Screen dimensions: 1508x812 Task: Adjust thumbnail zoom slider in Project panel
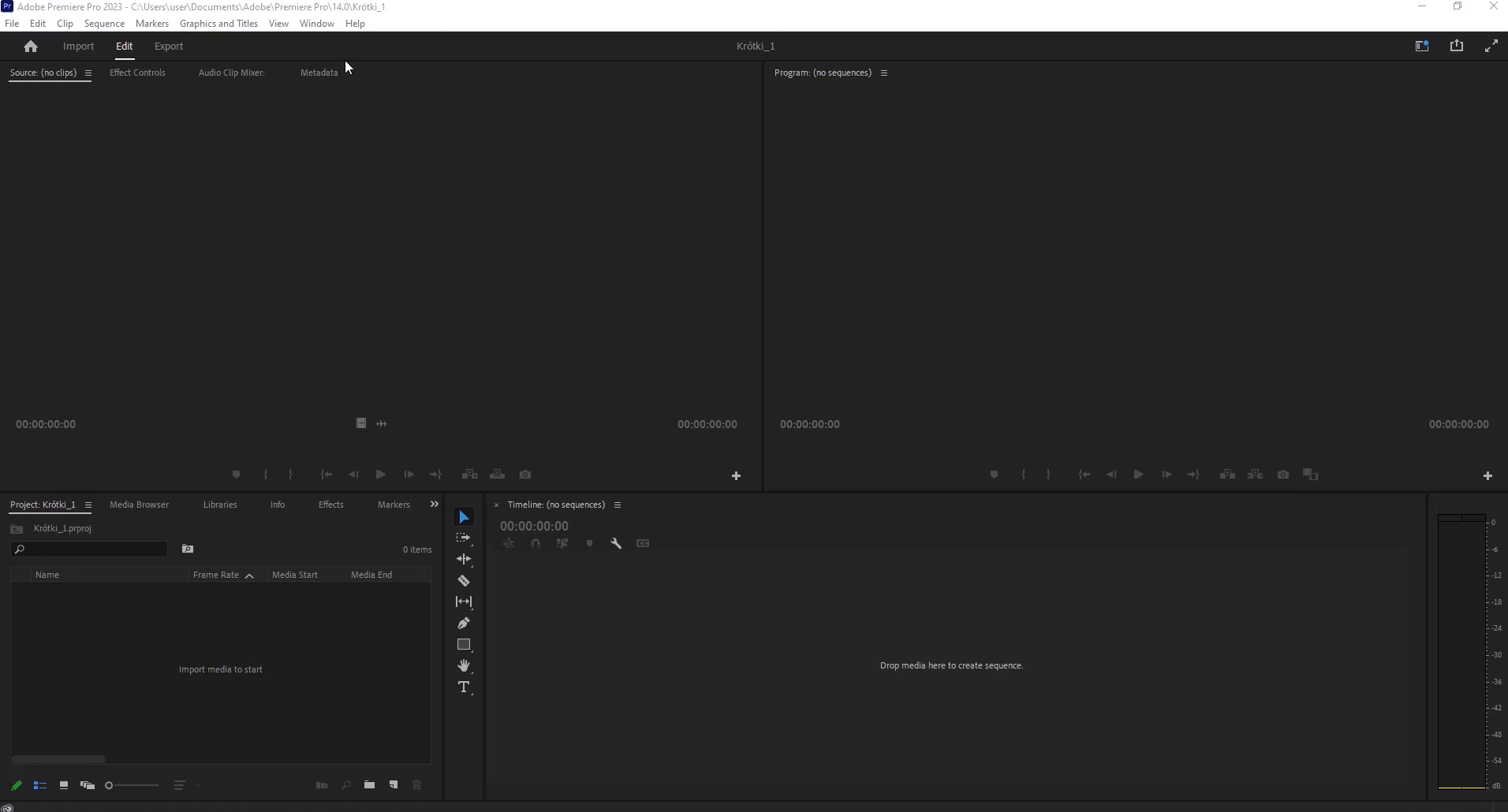(132, 785)
